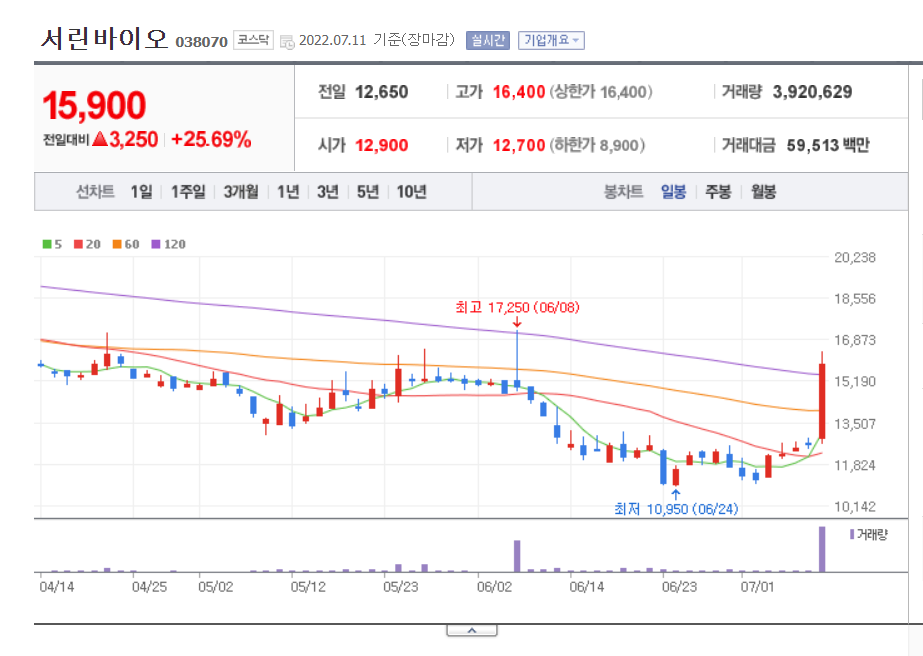The image size is (923, 656).
Task: Click the 고가 value 16,400
Action: [519, 92]
